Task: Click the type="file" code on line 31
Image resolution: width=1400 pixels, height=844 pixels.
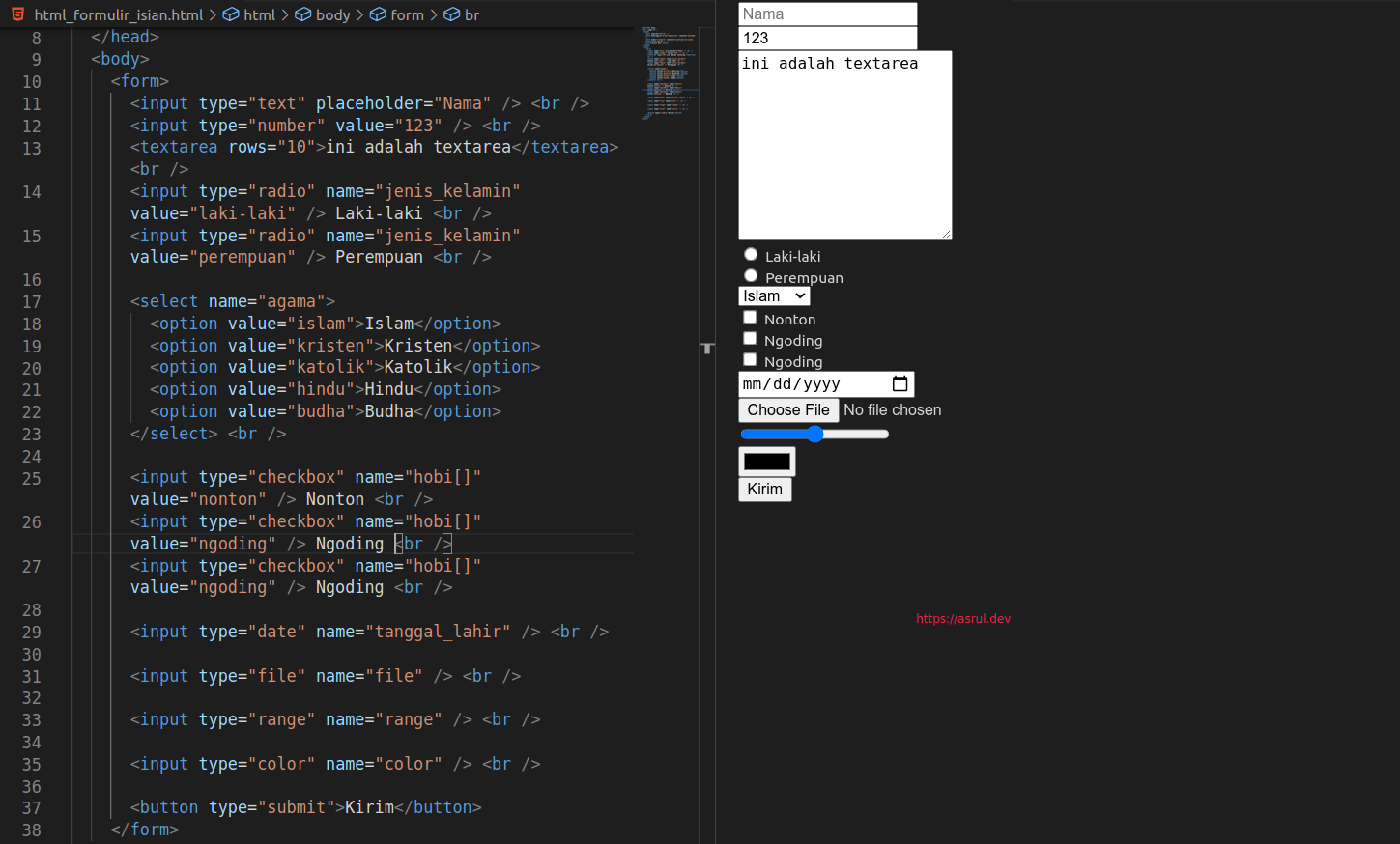Action: (x=252, y=676)
